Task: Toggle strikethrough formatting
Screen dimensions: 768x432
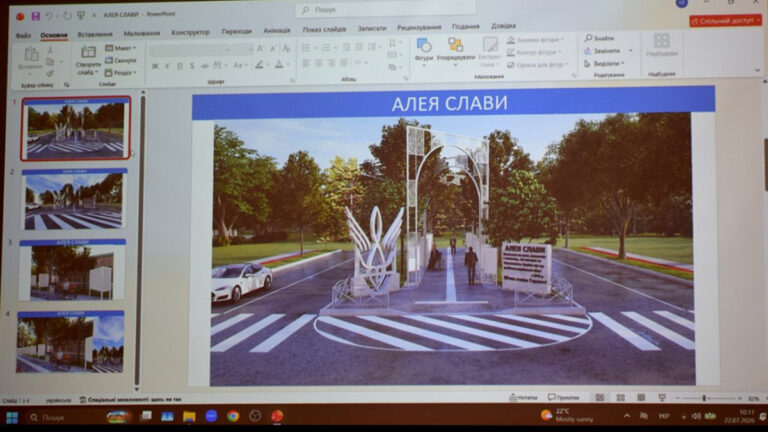Action: (x=204, y=66)
